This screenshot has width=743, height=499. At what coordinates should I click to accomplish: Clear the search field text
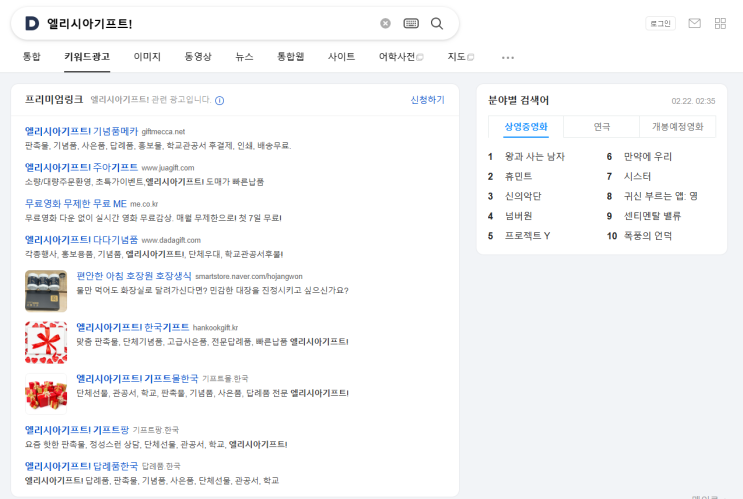tap(385, 23)
